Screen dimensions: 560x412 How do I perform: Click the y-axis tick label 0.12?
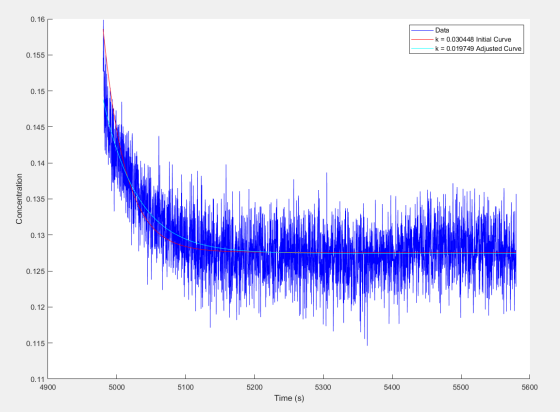pyautogui.click(x=38, y=307)
